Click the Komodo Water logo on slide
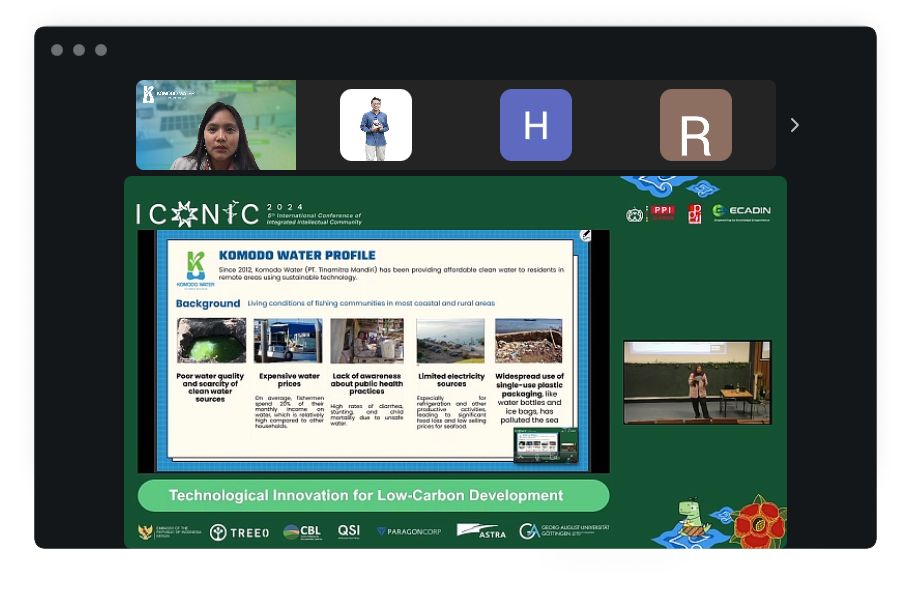This screenshot has height=591, width=911. 195,269
